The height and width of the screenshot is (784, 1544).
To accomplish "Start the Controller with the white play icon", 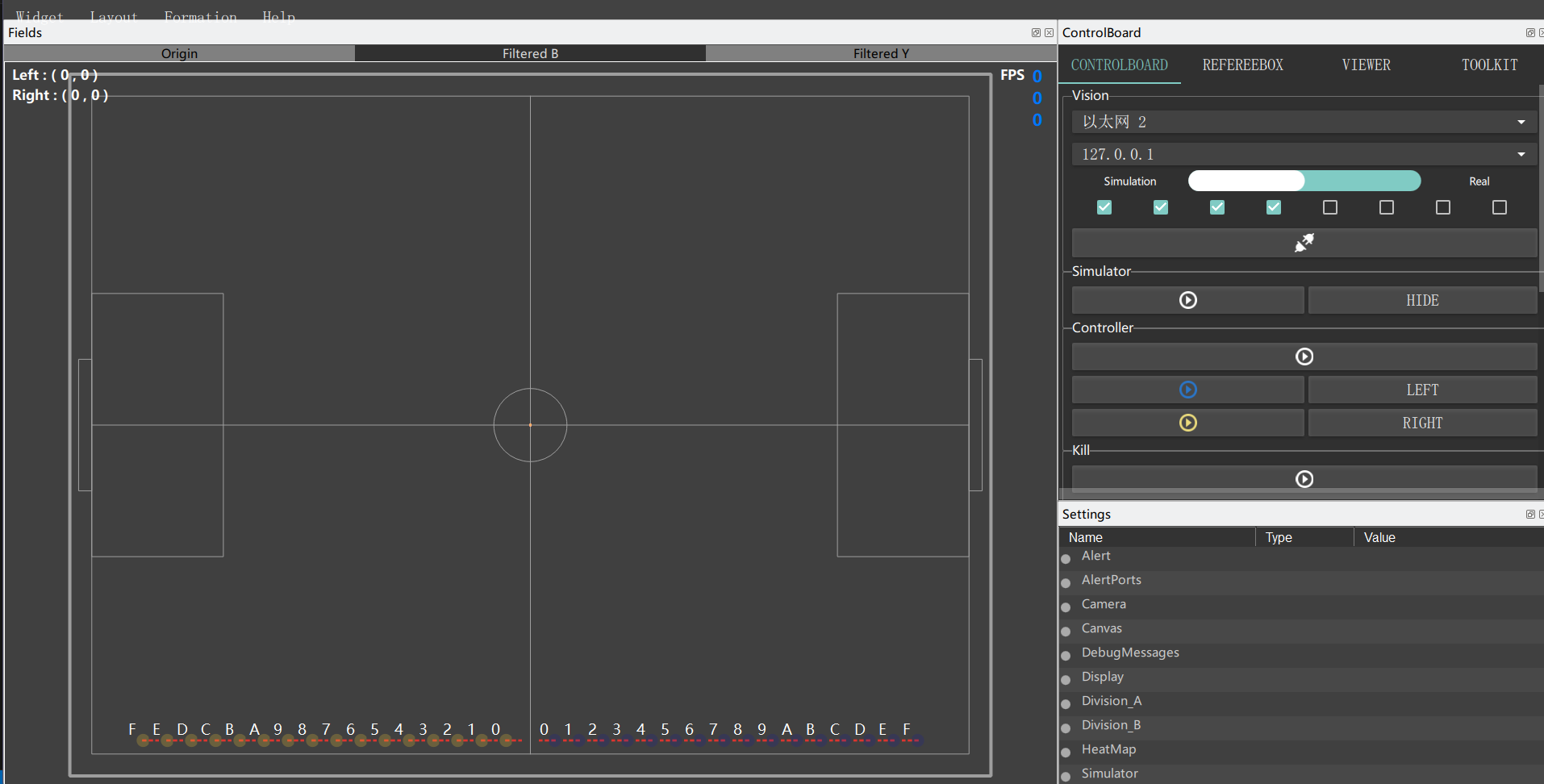I will click(x=1304, y=357).
